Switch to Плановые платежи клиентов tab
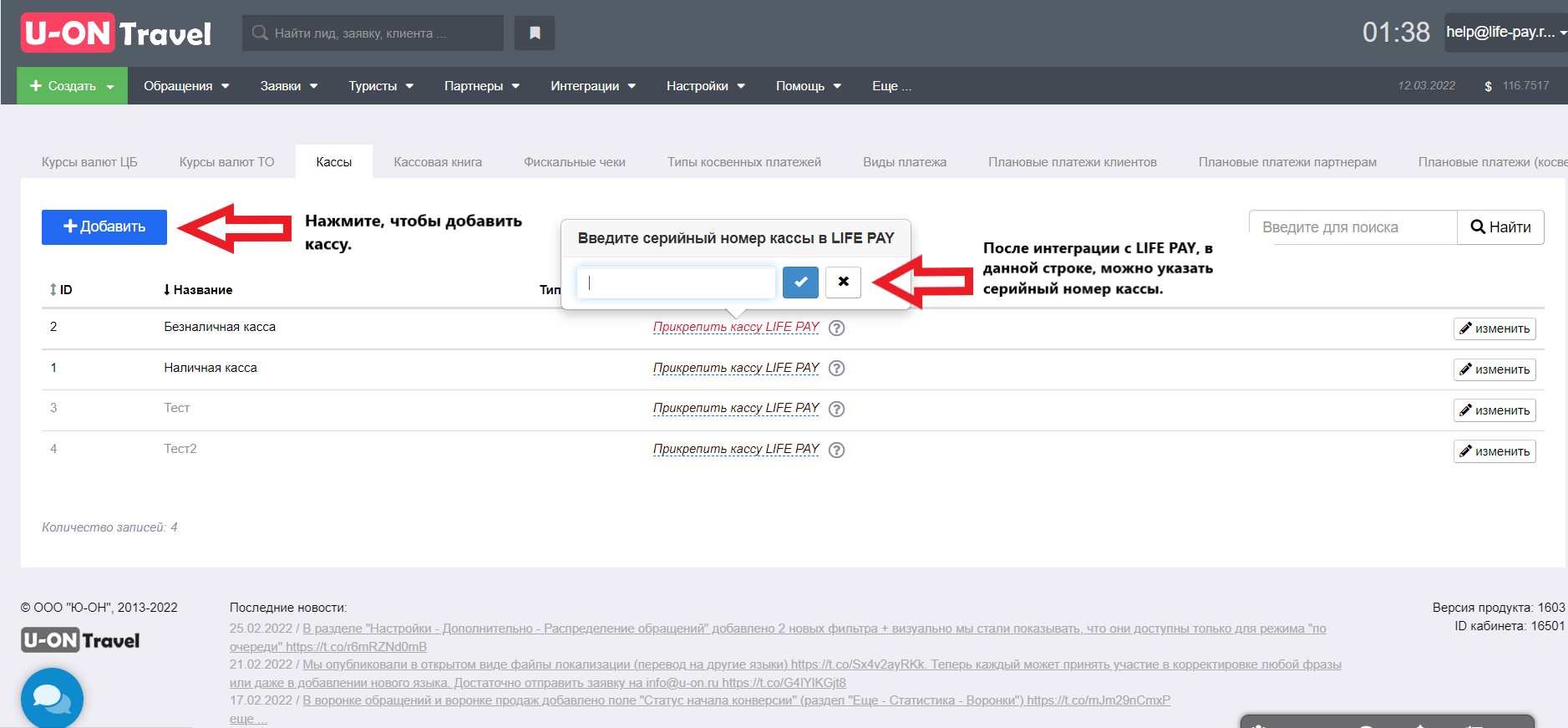Image resolution: width=1568 pixels, height=728 pixels. coord(1073,162)
